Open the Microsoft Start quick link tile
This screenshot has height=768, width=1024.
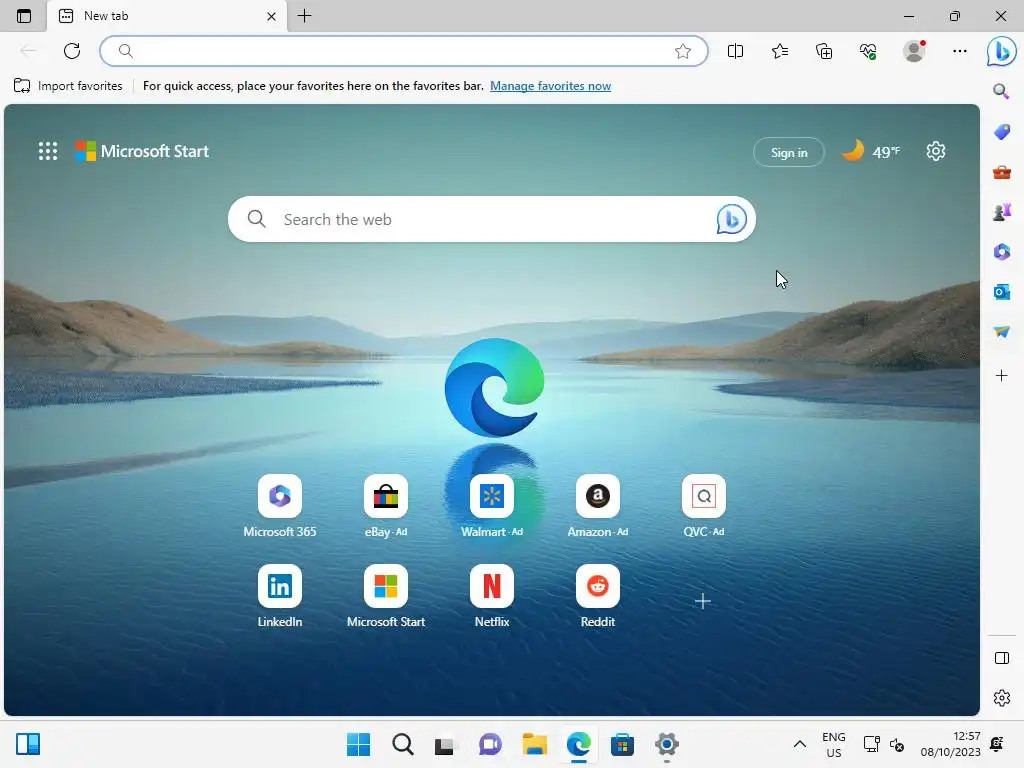(x=386, y=596)
